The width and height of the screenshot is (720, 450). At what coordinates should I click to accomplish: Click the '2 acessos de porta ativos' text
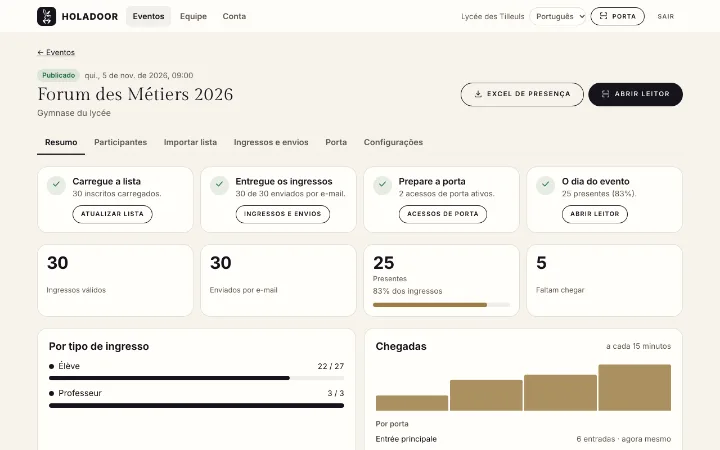(447, 194)
